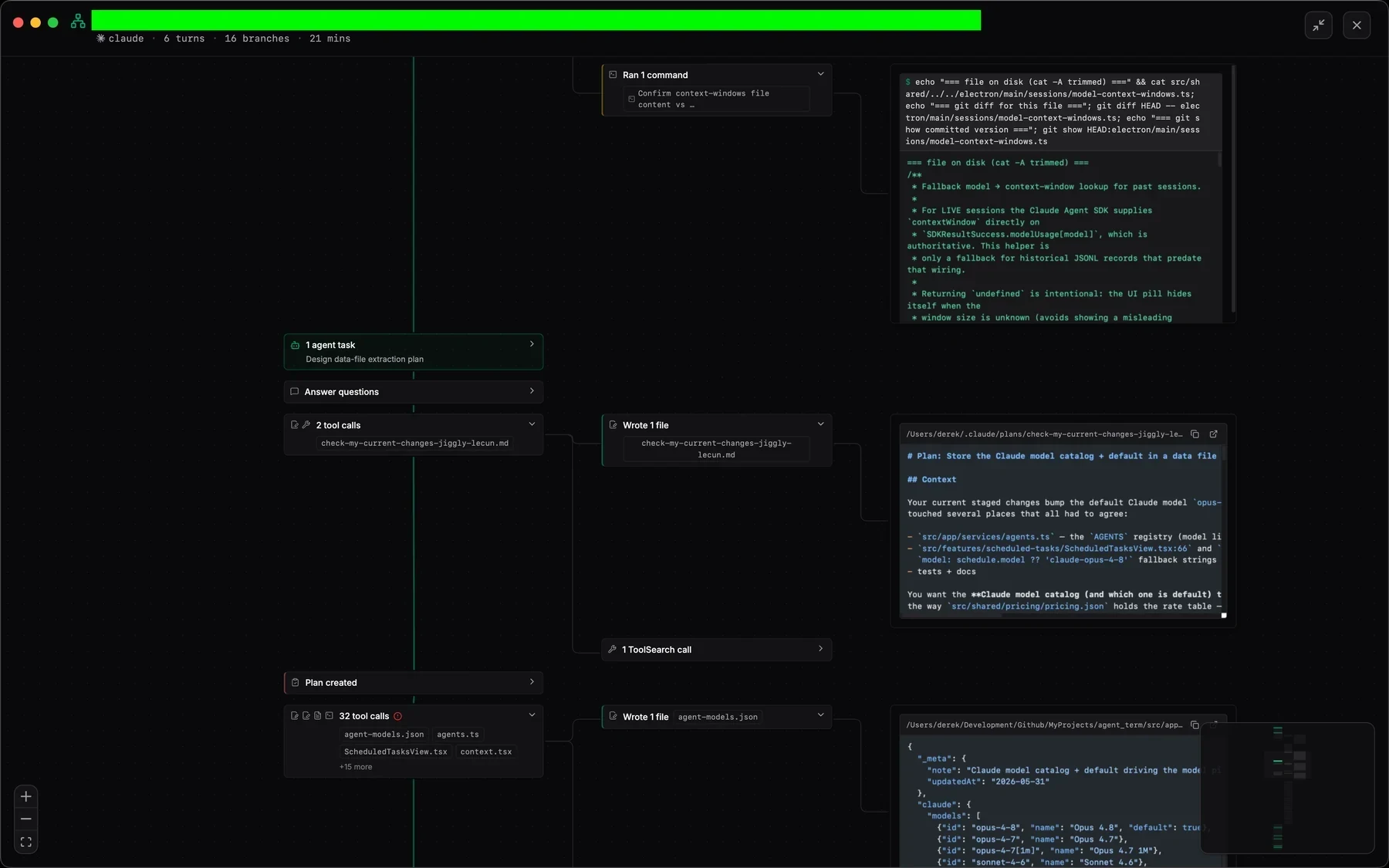Click the Confirm context-windows file content command chip
1389x868 pixels.
coord(716,99)
